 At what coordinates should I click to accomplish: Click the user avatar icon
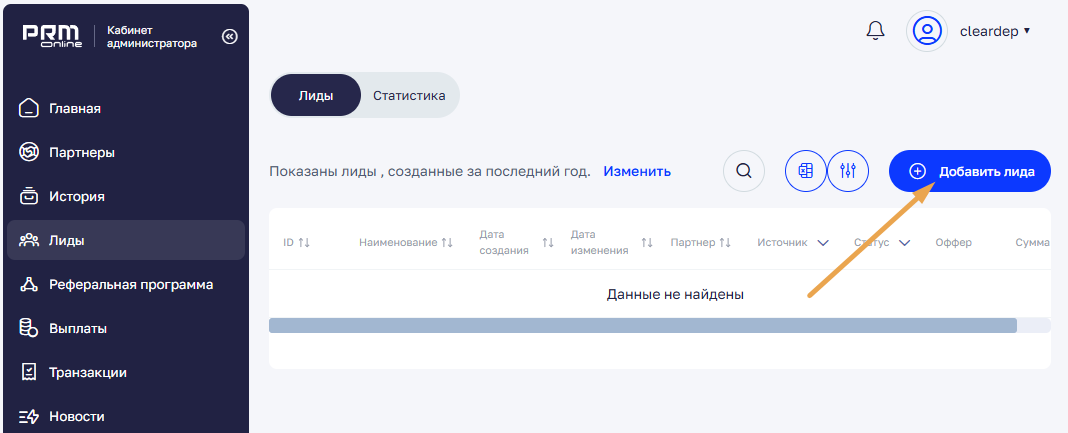point(927,31)
